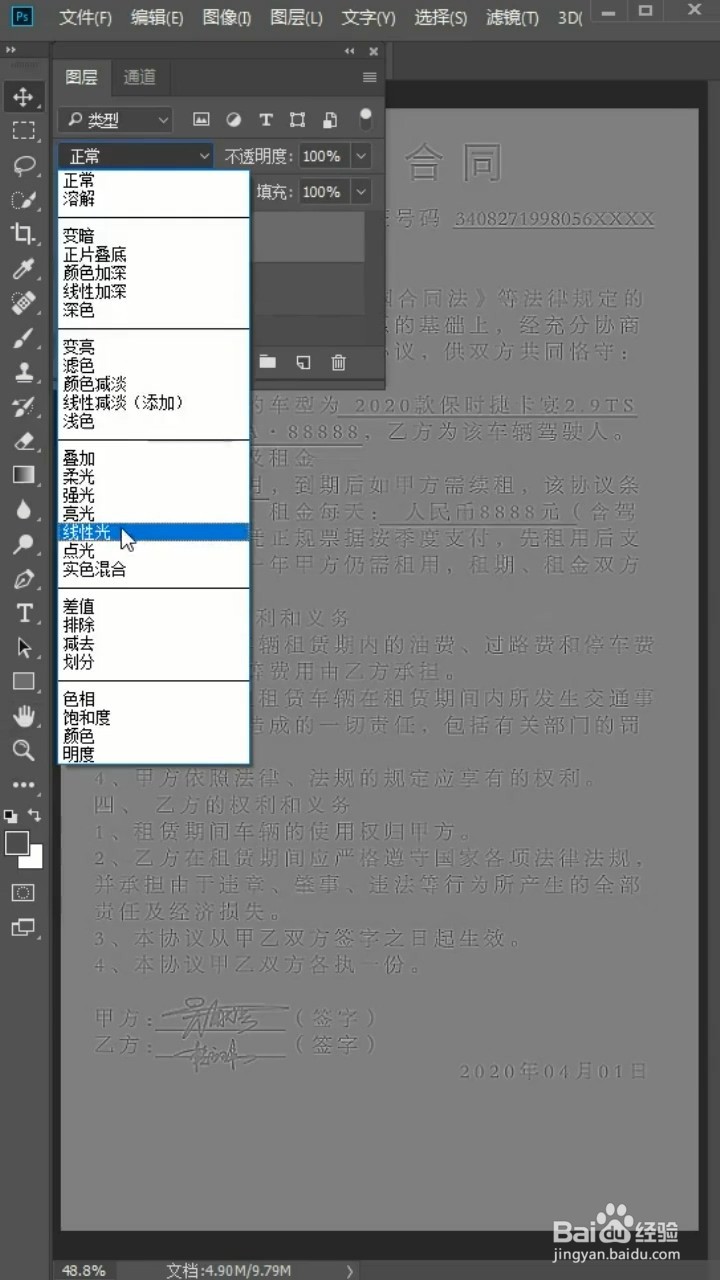Select the Rectangular Marquee tool

(x=23, y=131)
